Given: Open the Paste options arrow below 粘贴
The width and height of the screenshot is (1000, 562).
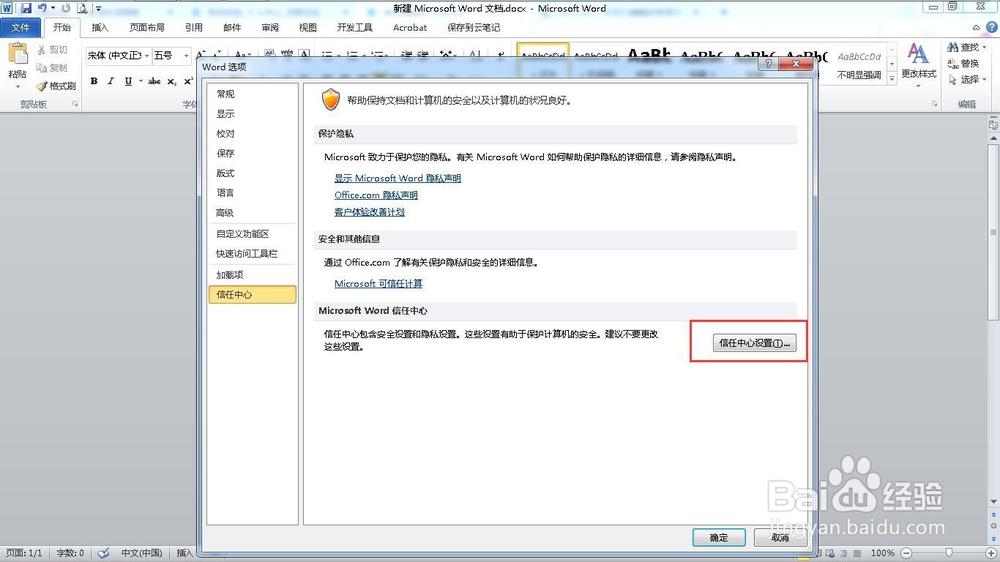Looking at the screenshot, I should 17,86.
